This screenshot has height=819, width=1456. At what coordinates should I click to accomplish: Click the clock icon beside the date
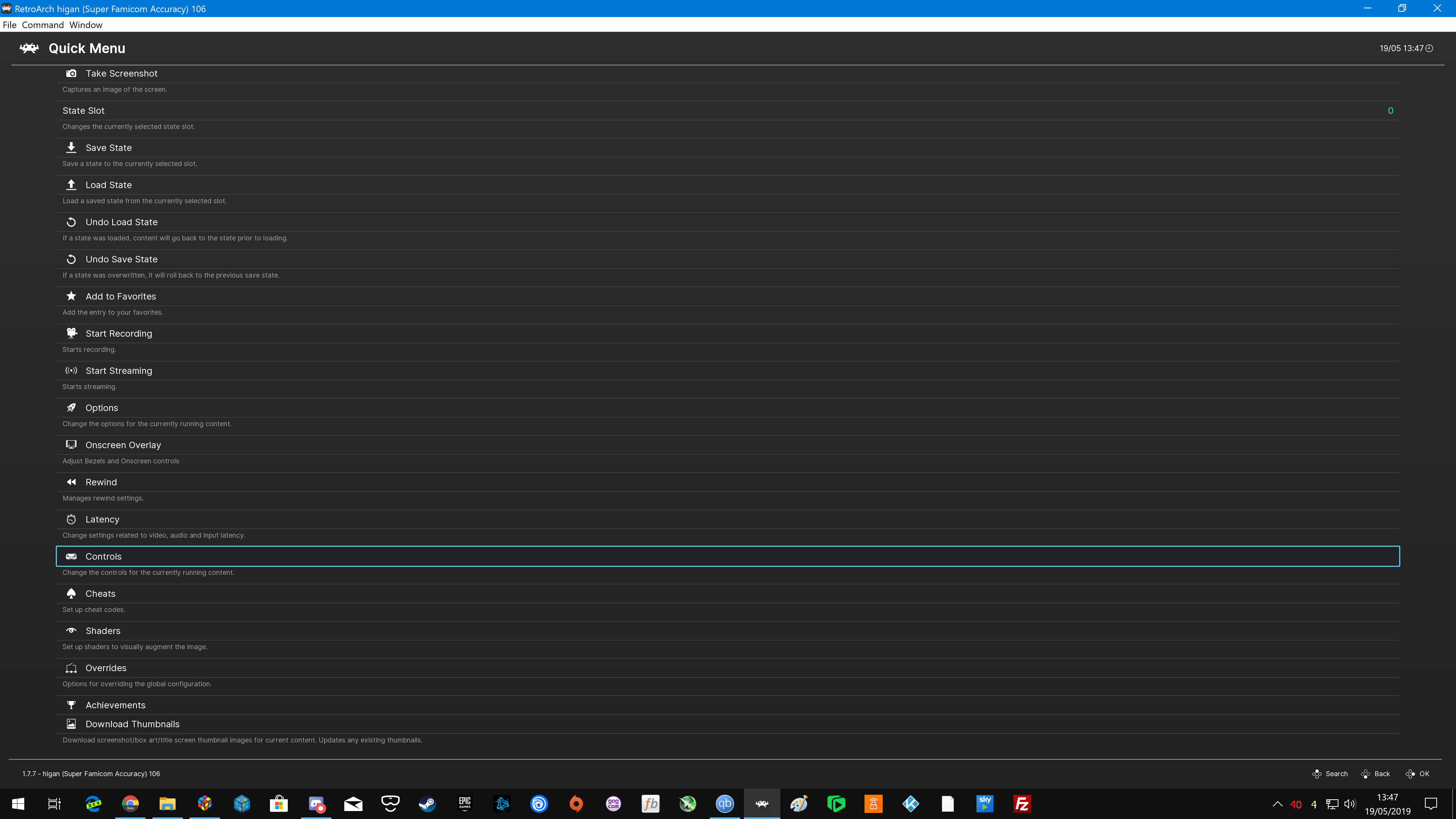(1429, 49)
